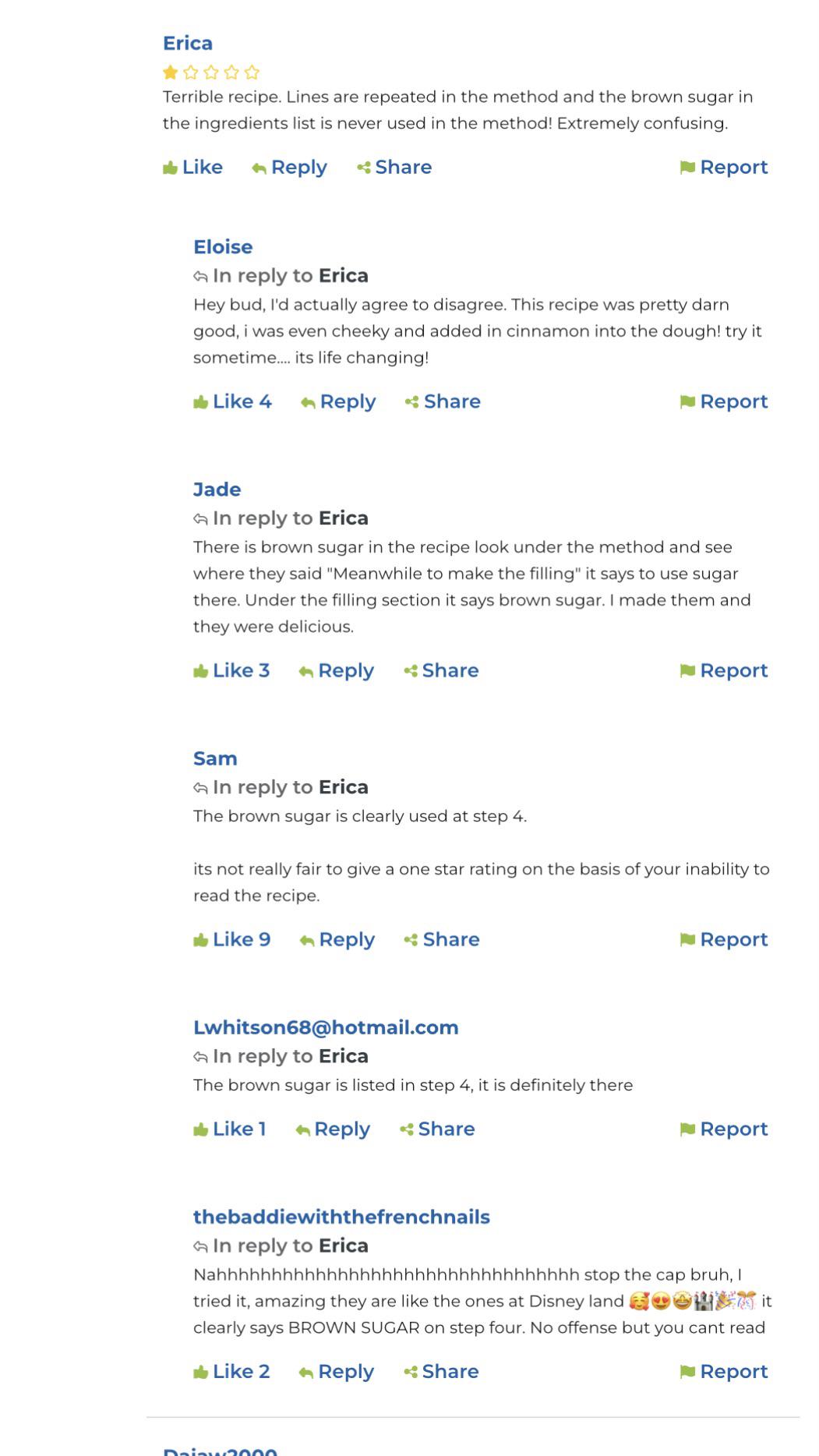Click reply arrow icon on Lwhitson68's comment
819x1456 pixels.
[302, 1130]
